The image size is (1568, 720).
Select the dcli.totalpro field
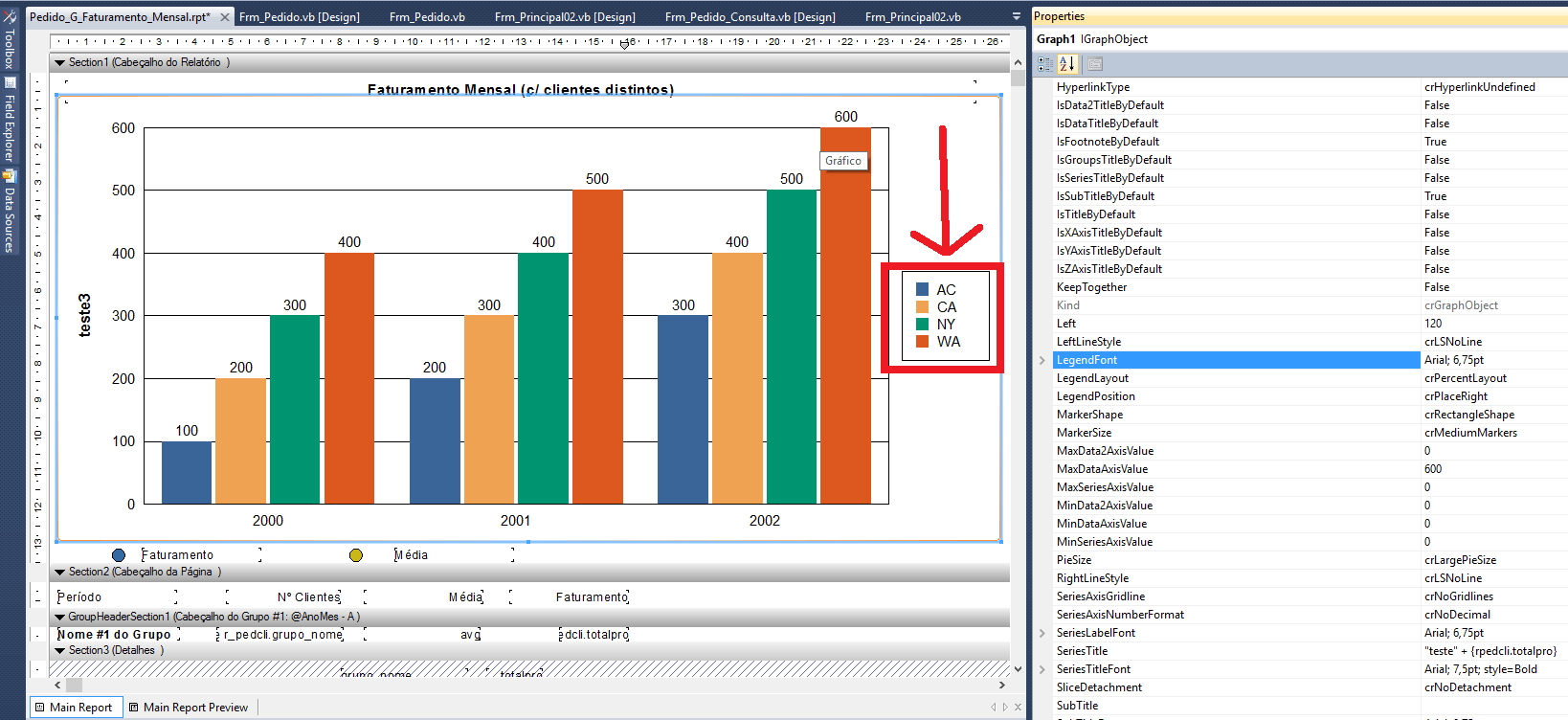pos(594,635)
